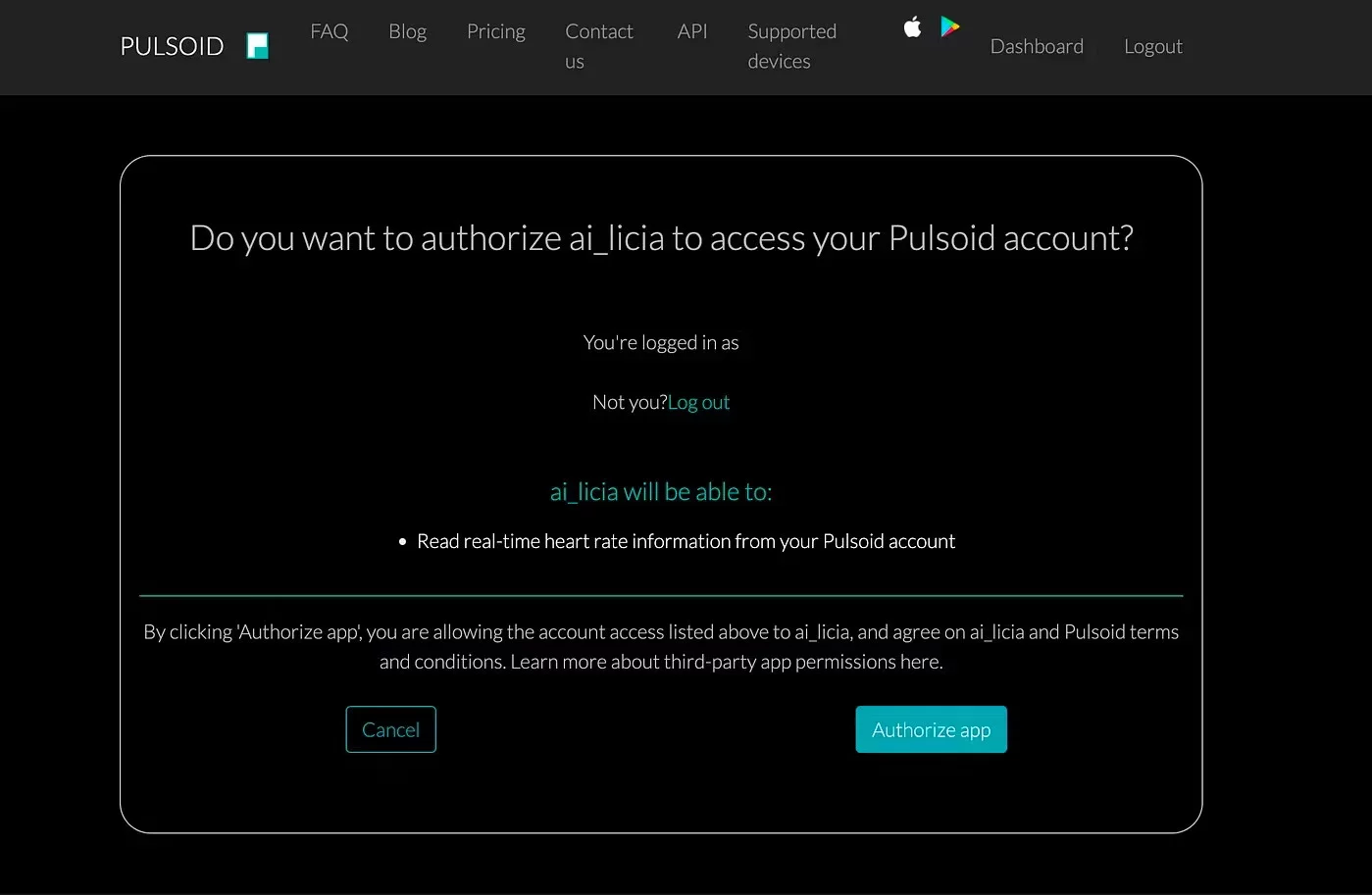
Task: Open the Google Play download
Action: click(948, 26)
